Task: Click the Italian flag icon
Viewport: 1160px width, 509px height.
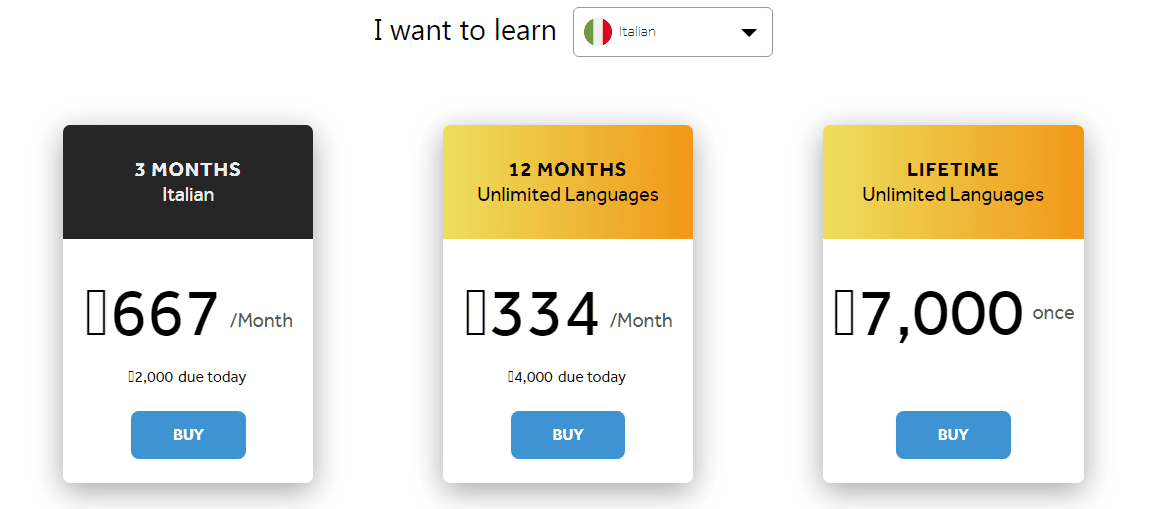Action: pyautogui.click(x=597, y=32)
